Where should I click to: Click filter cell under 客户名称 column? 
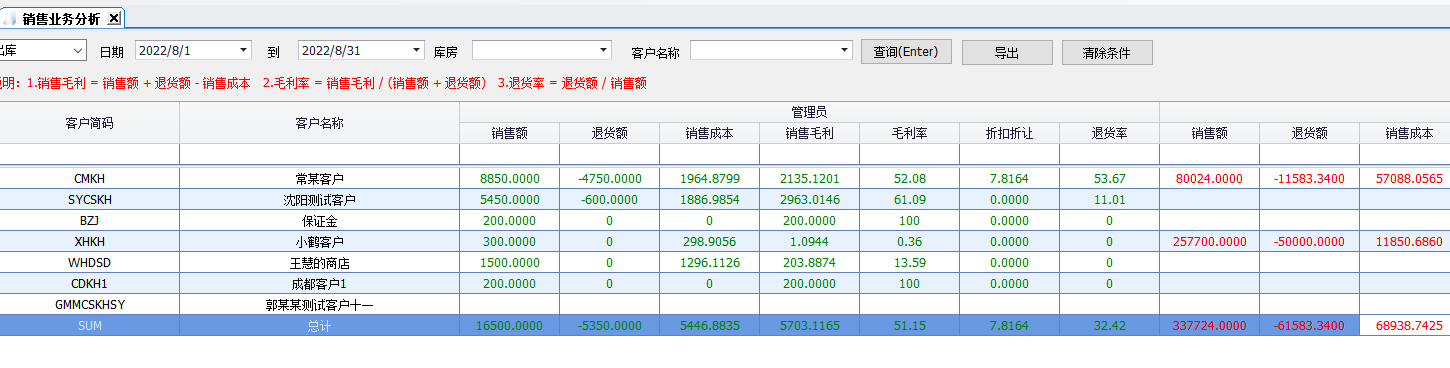pyautogui.click(x=320, y=154)
